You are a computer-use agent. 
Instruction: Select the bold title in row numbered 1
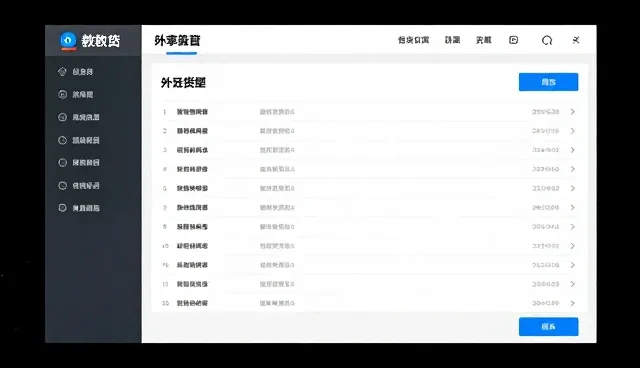click(x=192, y=112)
